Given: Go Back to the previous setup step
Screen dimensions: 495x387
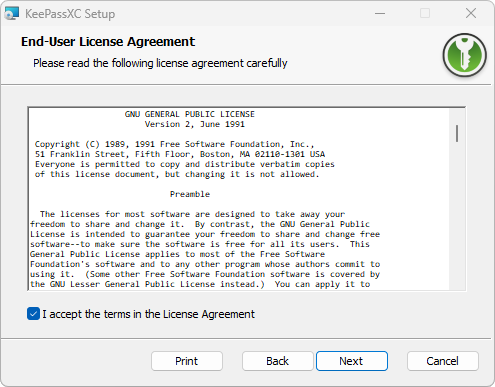Looking at the screenshot, I should [x=278, y=361].
